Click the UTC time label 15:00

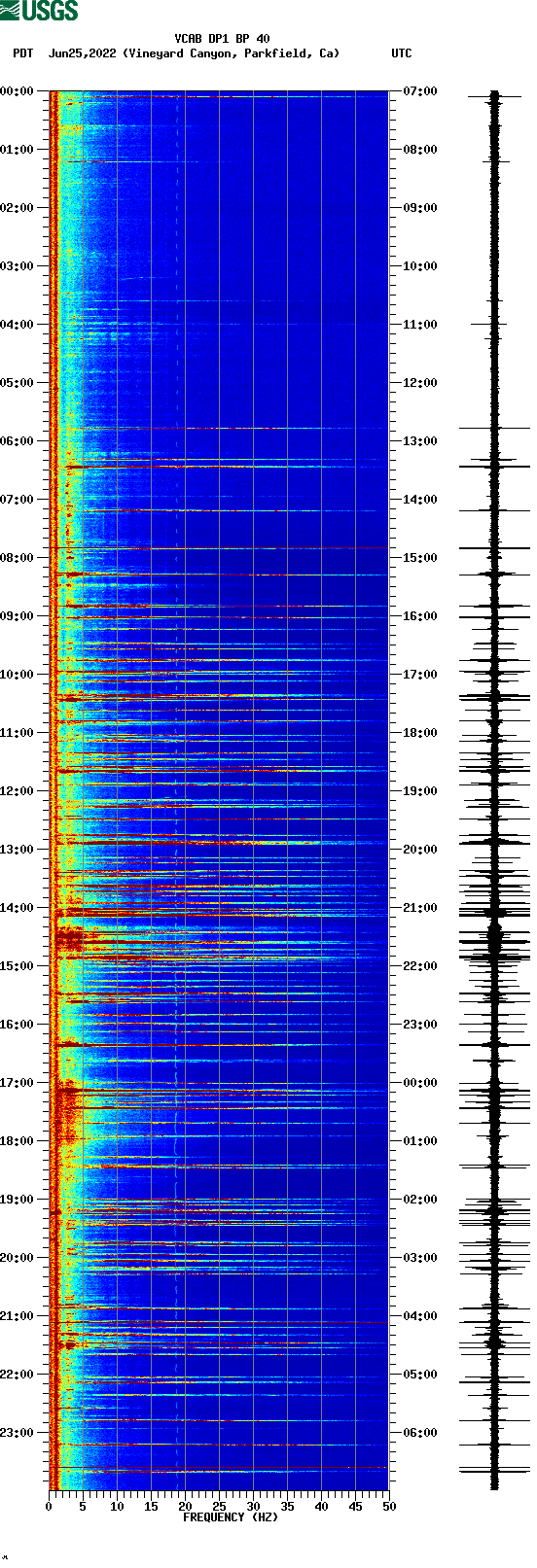point(420,558)
